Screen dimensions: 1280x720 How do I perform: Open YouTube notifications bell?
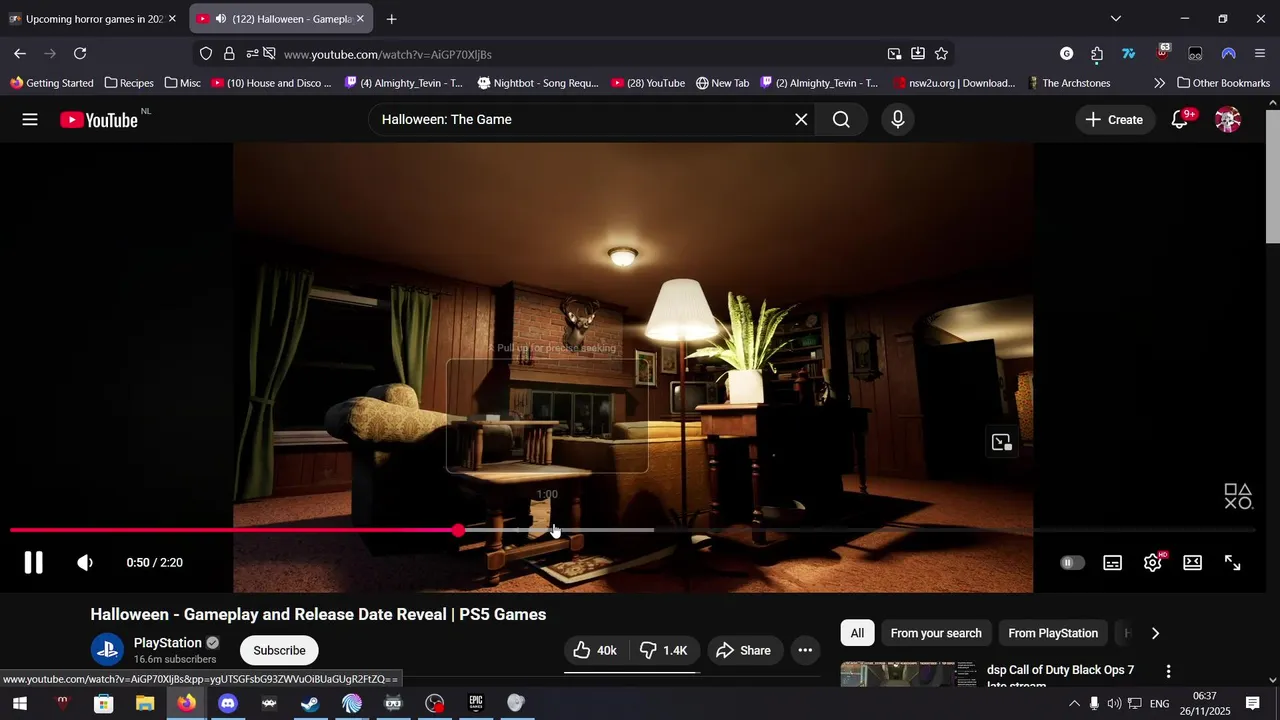1180,120
